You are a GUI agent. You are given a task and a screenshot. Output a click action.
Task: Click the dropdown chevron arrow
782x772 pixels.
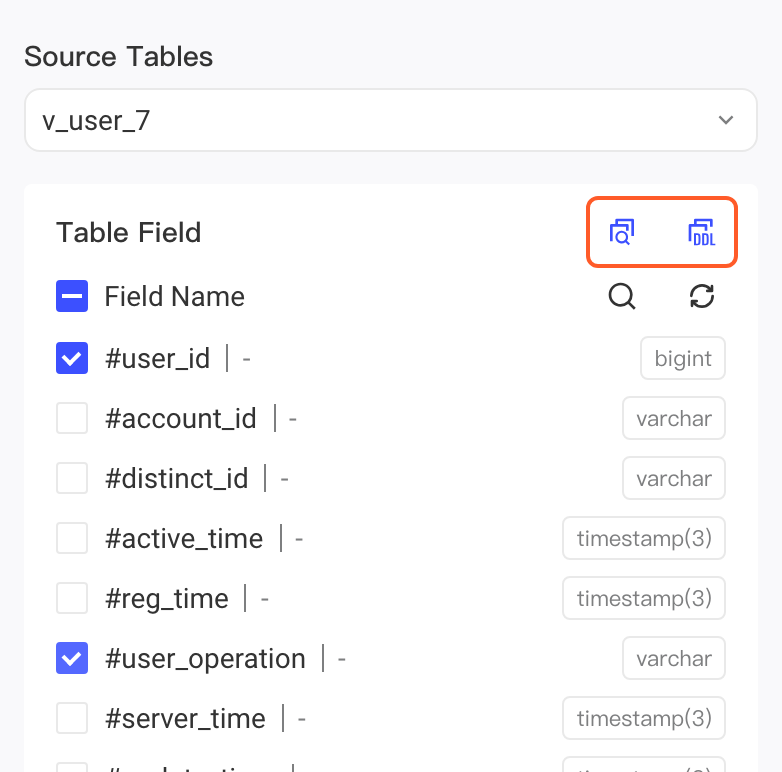coord(726,120)
